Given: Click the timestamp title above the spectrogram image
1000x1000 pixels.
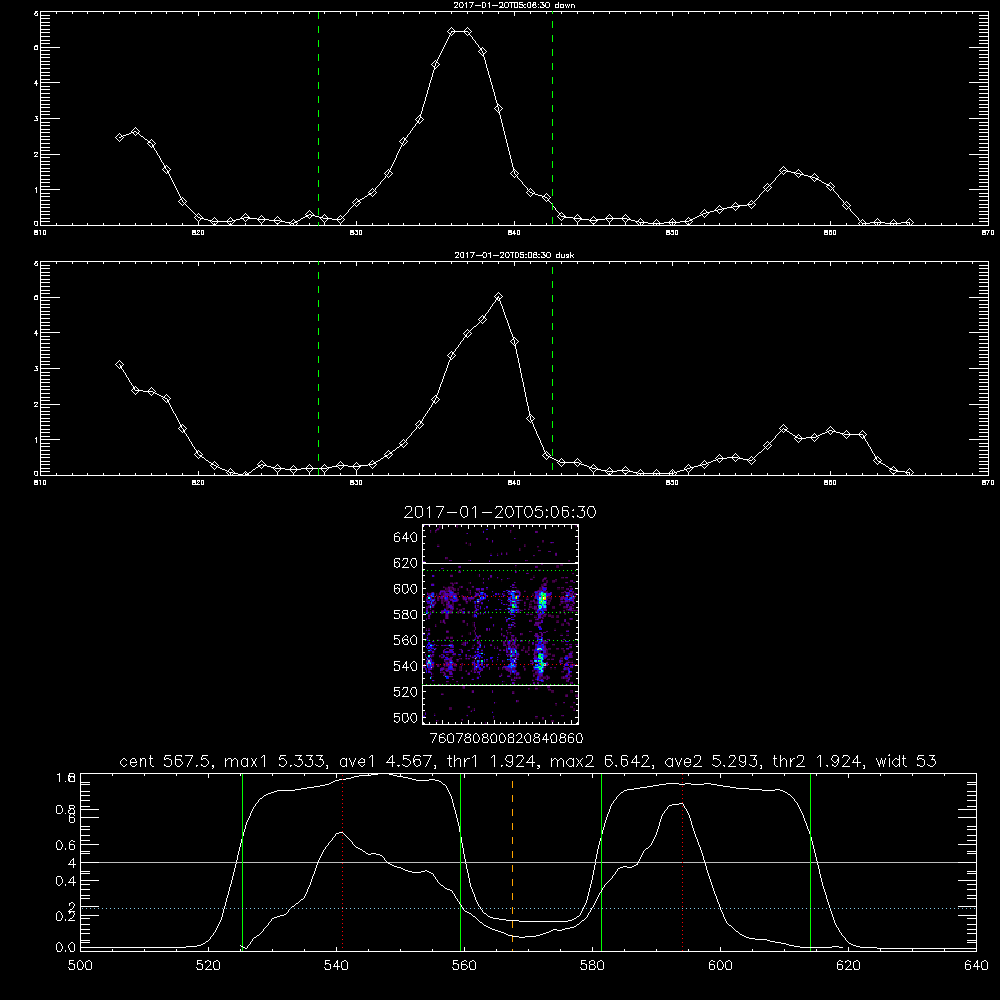Looking at the screenshot, I should (500, 512).
